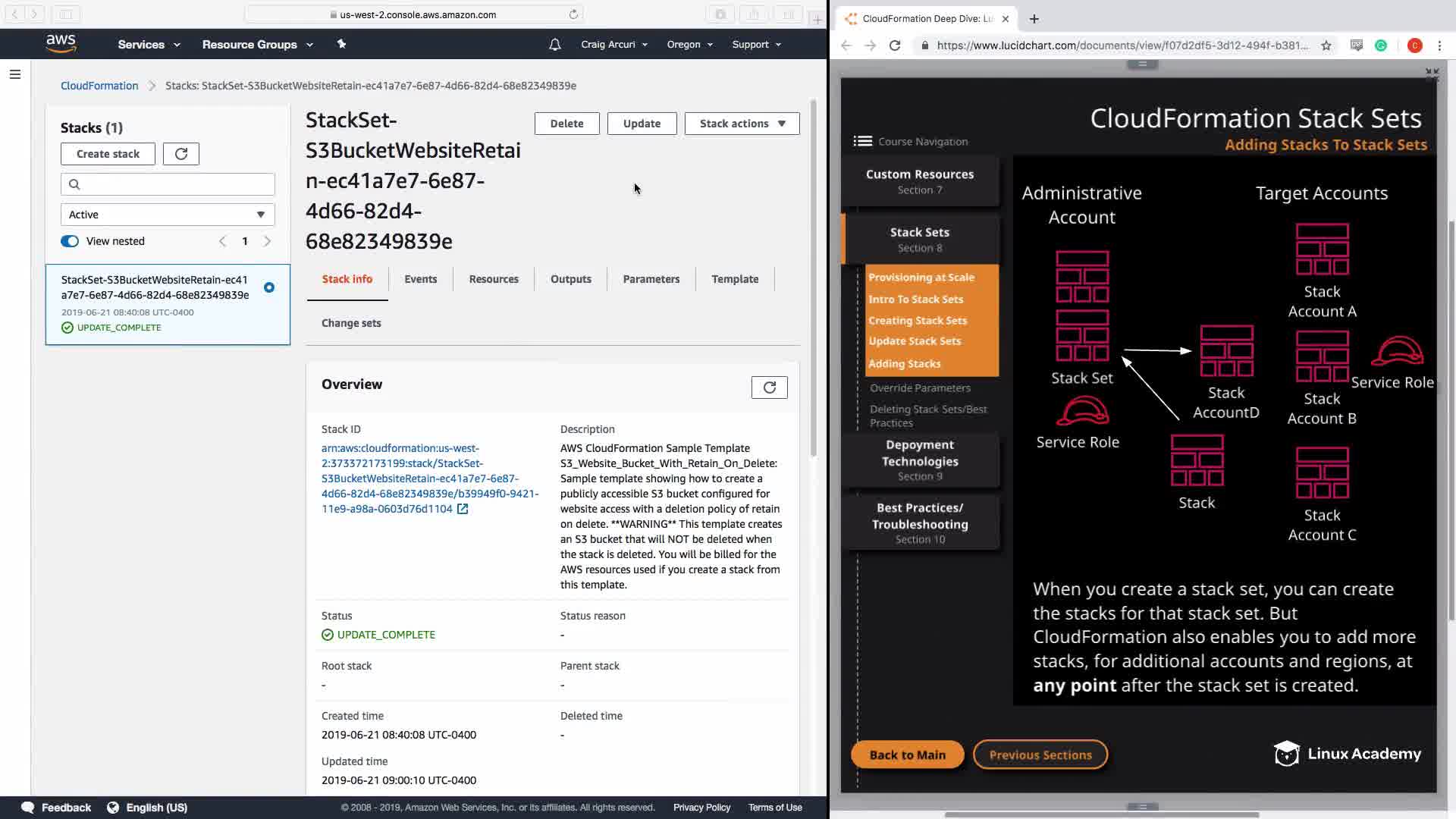Open the Oregon region selector
The height and width of the screenshot is (819, 1456).
[x=689, y=45]
